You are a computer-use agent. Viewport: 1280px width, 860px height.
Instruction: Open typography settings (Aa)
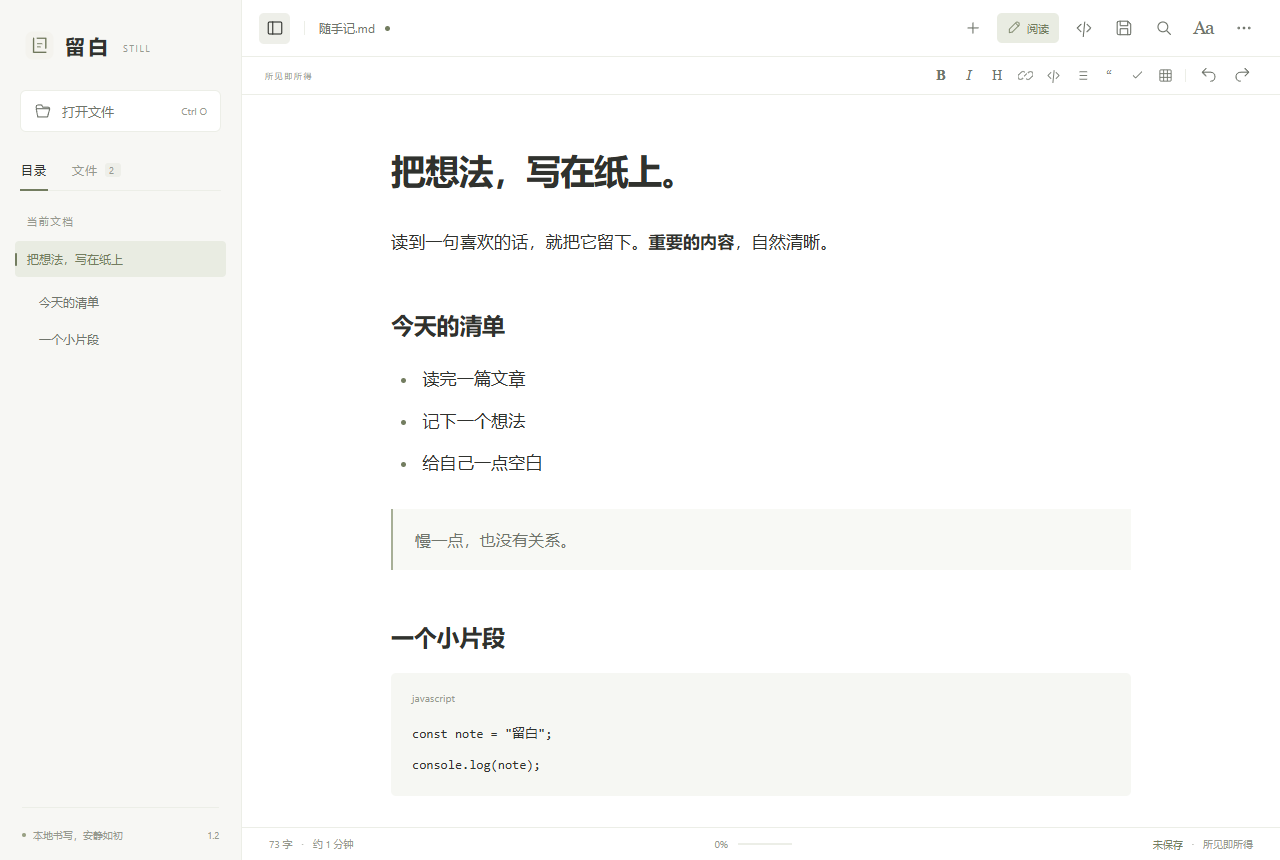(1204, 28)
